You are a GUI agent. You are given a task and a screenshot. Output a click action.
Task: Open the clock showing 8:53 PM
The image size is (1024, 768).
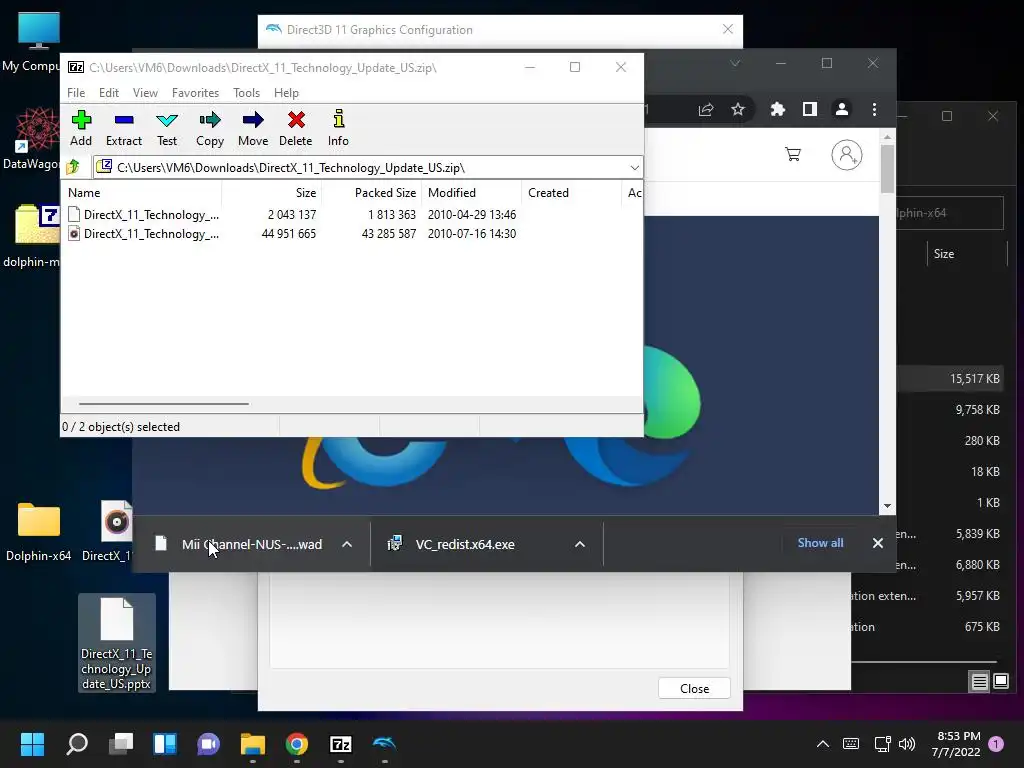[956, 744]
